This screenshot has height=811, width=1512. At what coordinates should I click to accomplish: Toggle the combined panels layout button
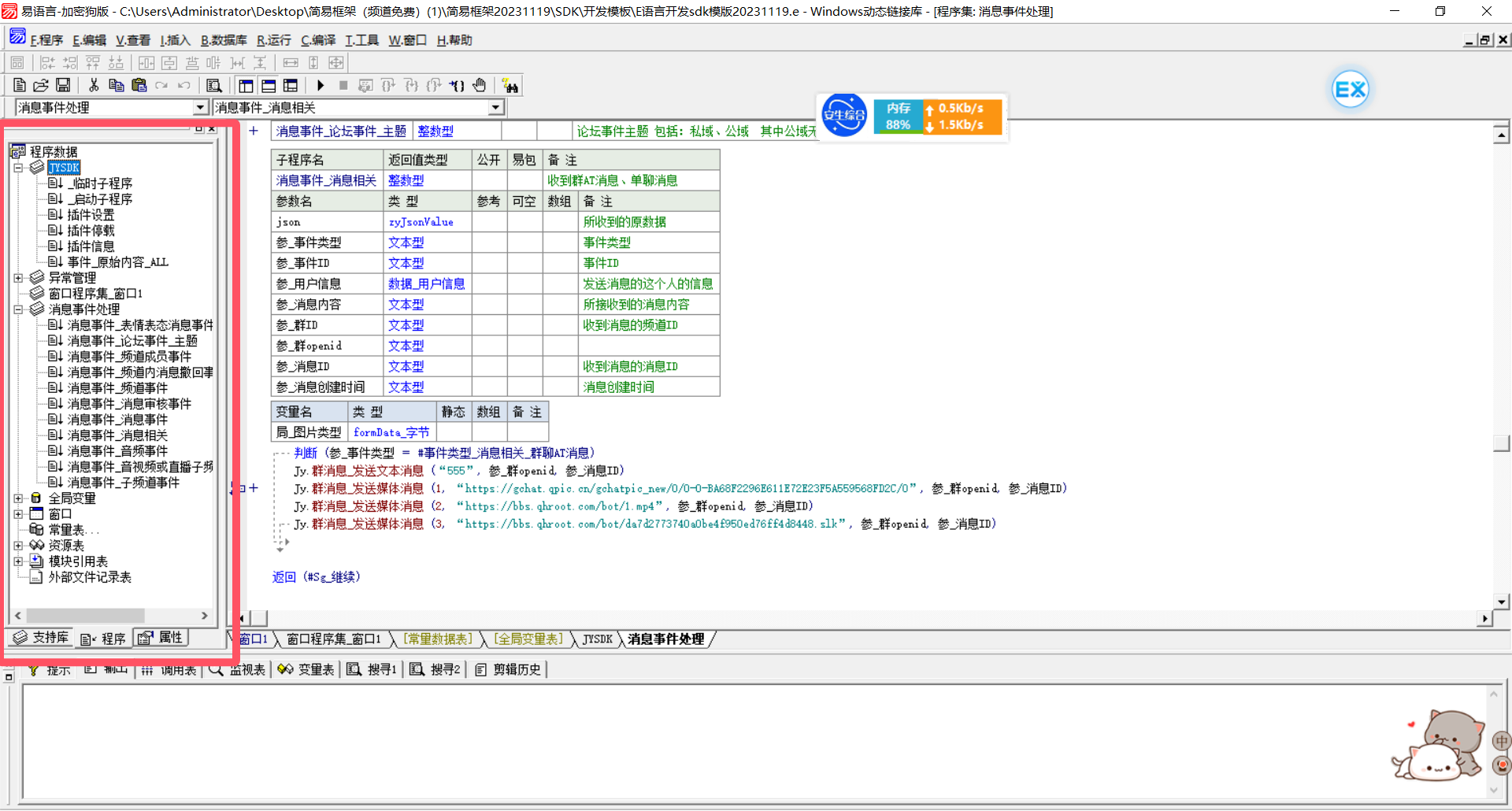pos(291,86)
